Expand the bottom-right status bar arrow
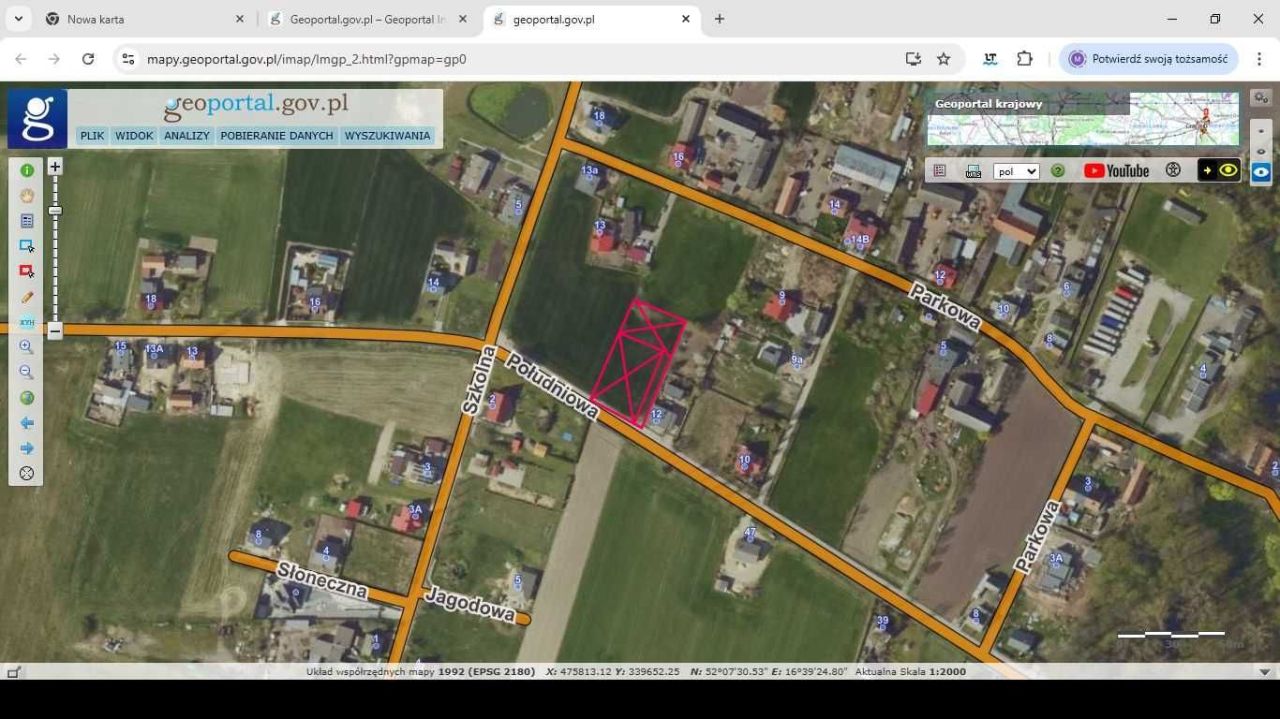Image resolution: width=1280 pixels, height=719 pixels. coord(1265,672)
